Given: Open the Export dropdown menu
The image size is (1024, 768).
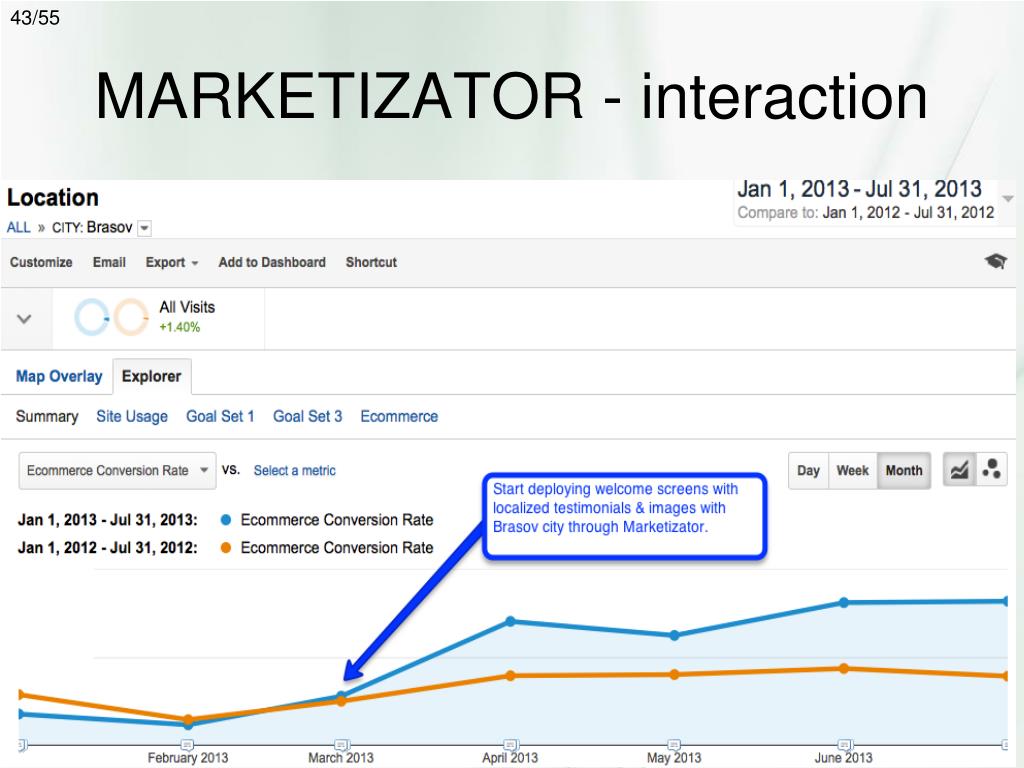Looking at the screenshot, I should 172,262.
